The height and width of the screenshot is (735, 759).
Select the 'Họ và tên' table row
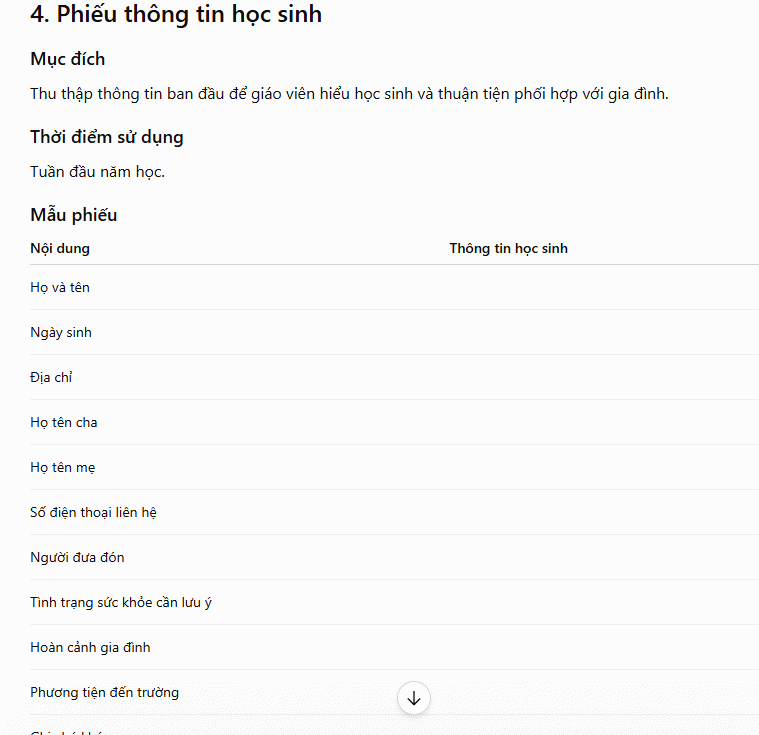[x=395, y=288]
